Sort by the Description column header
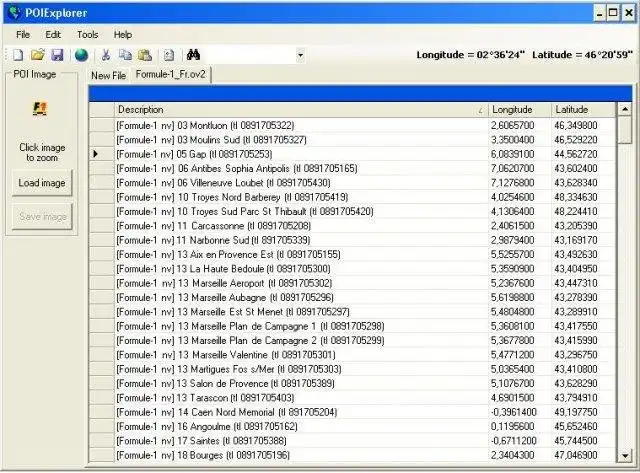Viewport: 640px width, 473px height. coord(301,110)
